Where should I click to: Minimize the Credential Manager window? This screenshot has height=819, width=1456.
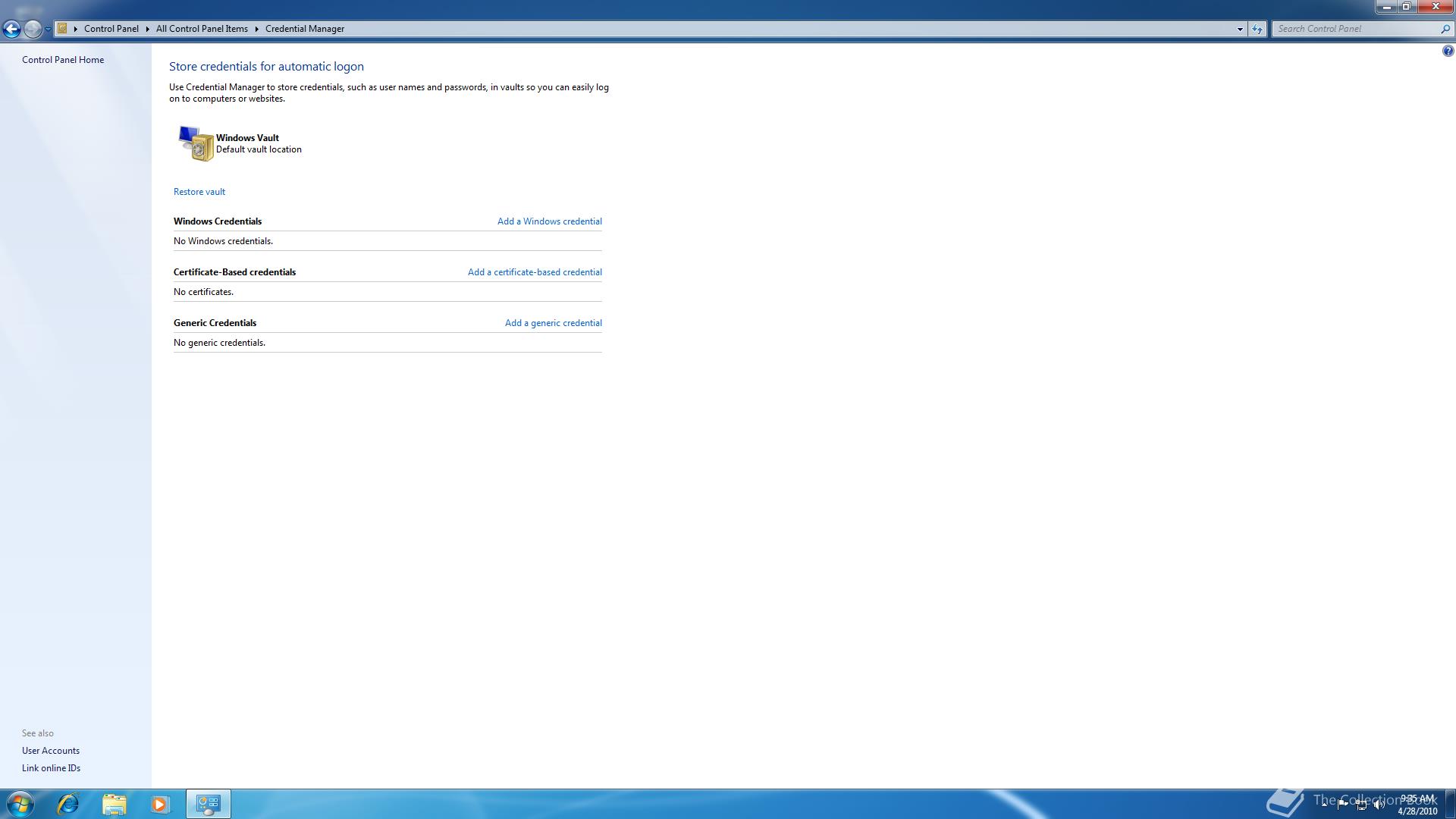click(1386, 7)
